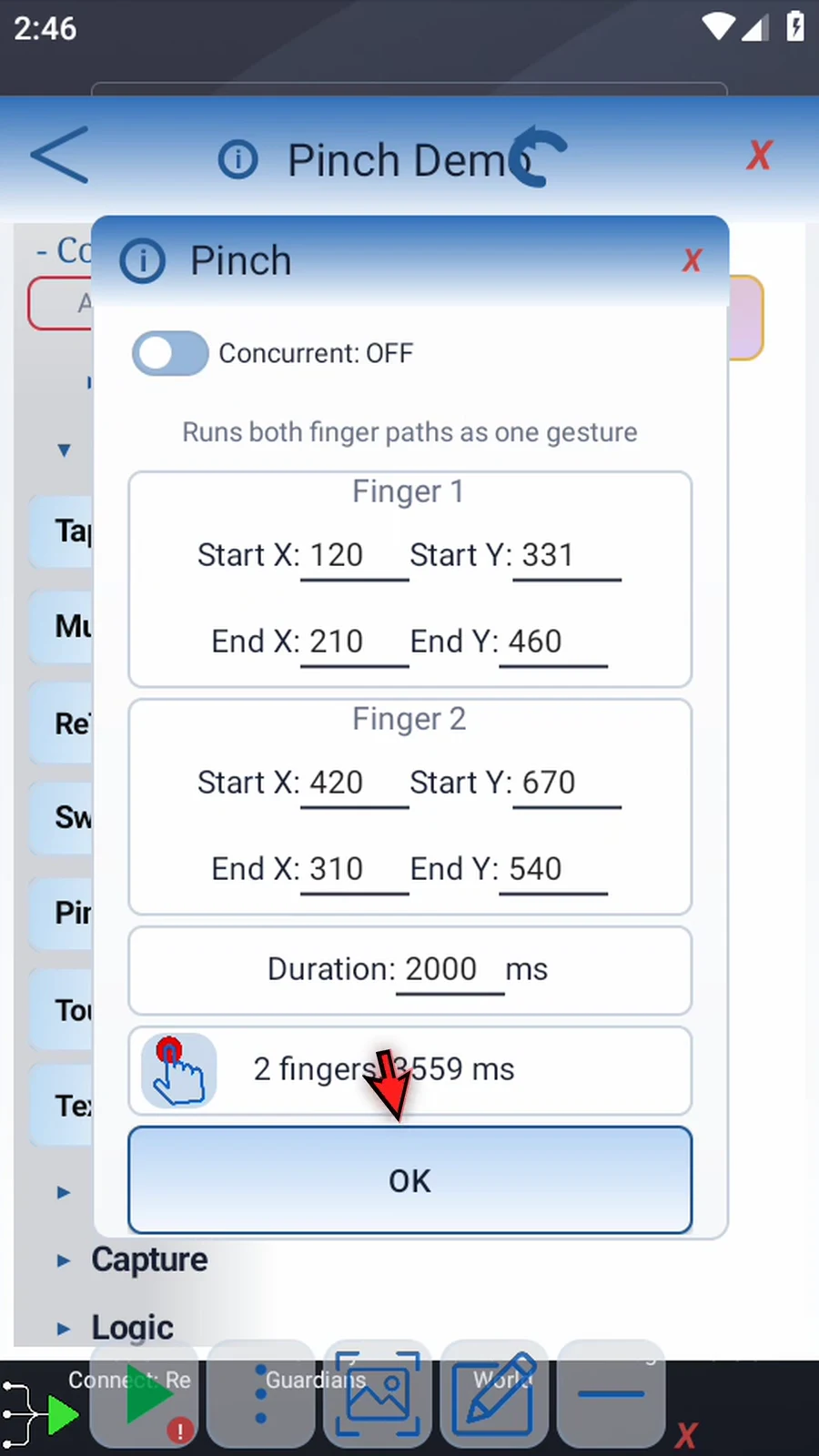The height and width of the screenshot is (1456, 819).
Task: Select the image capture icon in bottom bar
Action: pos(378,1394)
